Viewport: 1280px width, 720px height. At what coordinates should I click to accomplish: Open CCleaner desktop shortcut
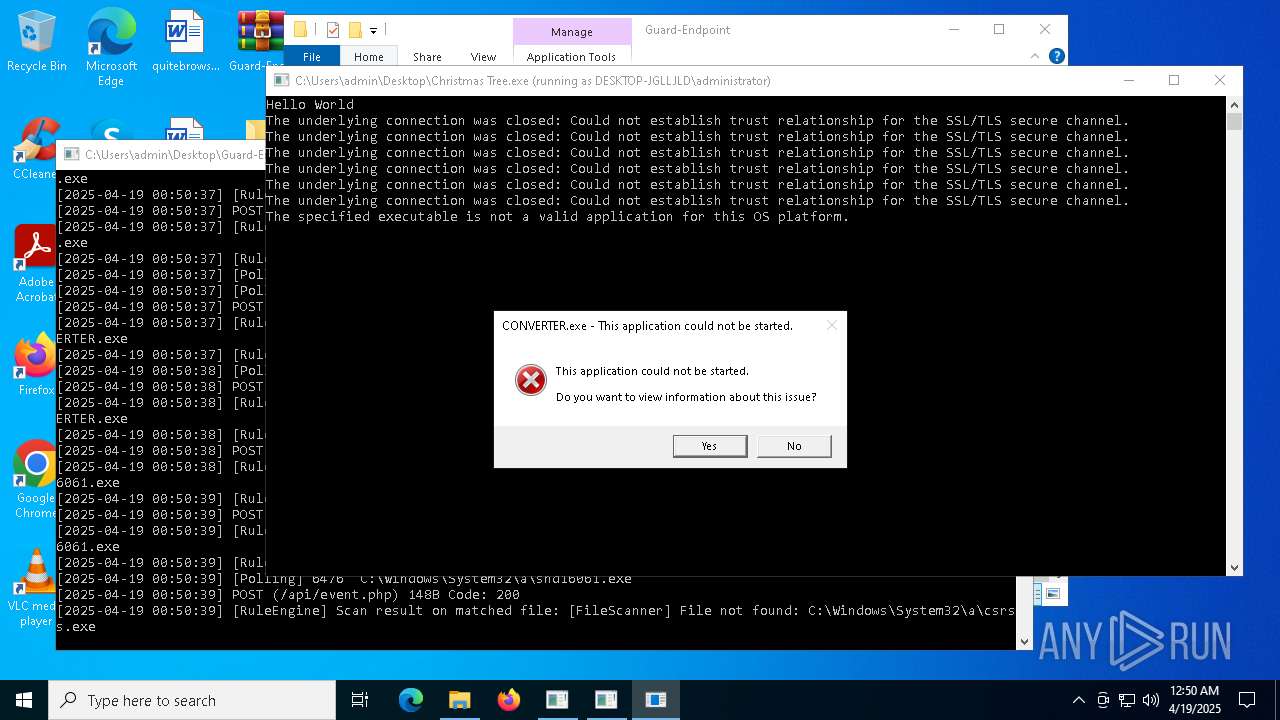36,149
